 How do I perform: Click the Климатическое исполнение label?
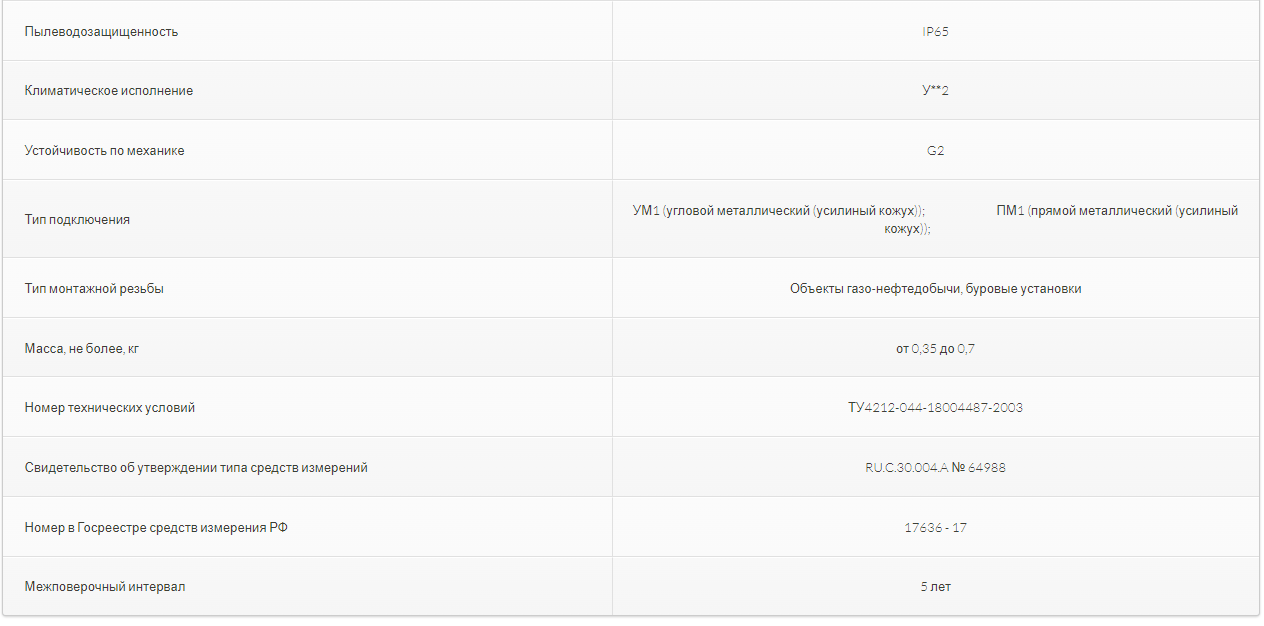[109, 91]
